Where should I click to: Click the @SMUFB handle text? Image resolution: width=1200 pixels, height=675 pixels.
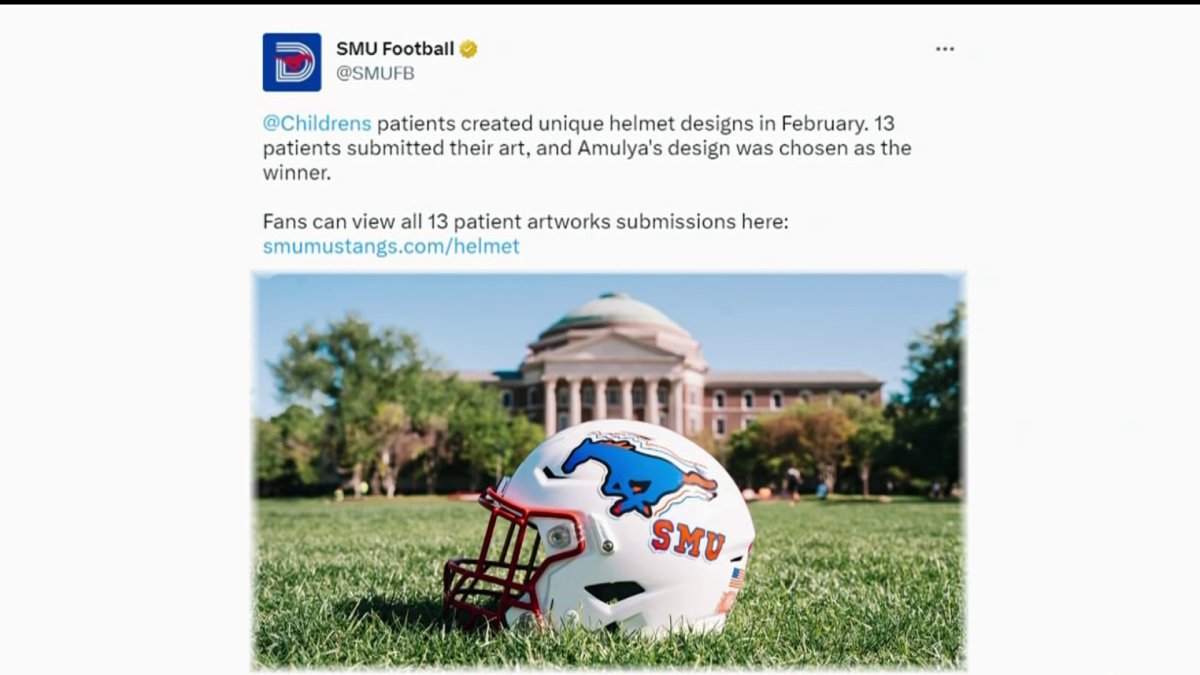click(x=373, y=72)
